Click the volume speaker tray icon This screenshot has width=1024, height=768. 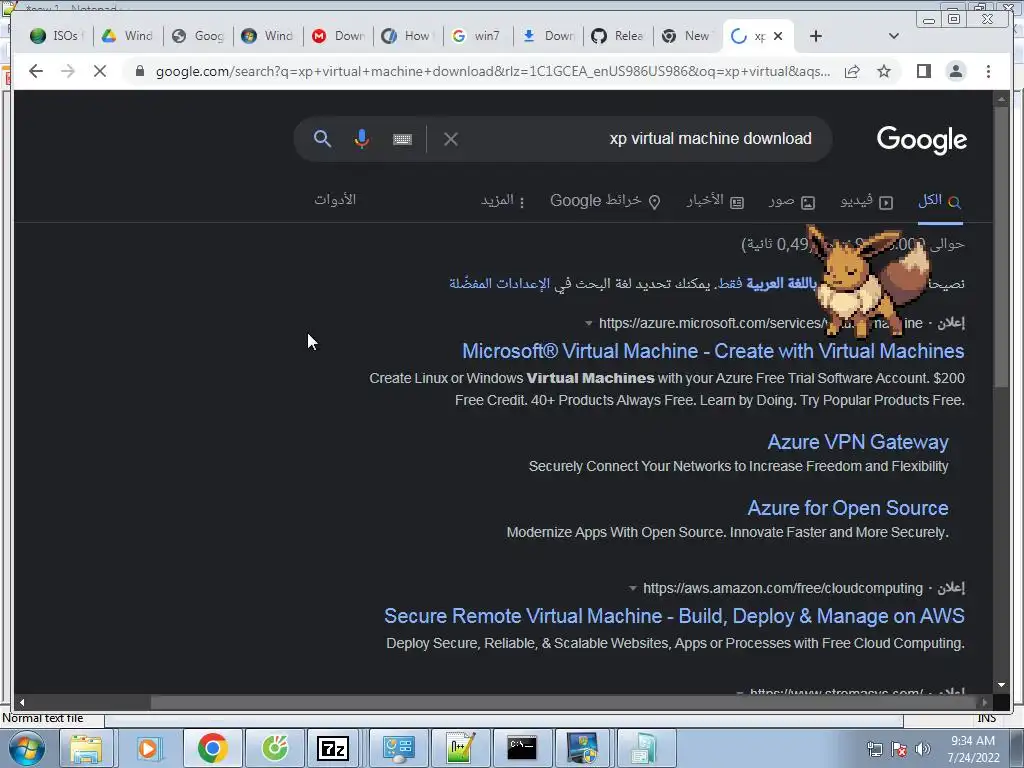click(x=922, y=750)
